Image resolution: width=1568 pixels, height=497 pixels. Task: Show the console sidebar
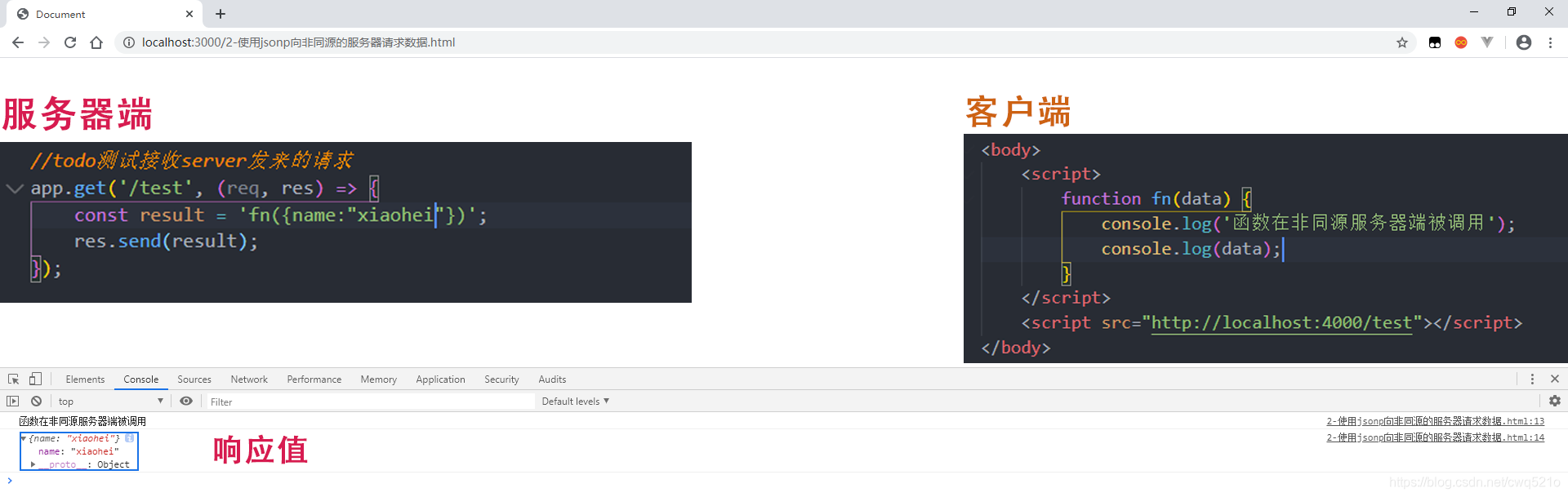coord(12,402)
